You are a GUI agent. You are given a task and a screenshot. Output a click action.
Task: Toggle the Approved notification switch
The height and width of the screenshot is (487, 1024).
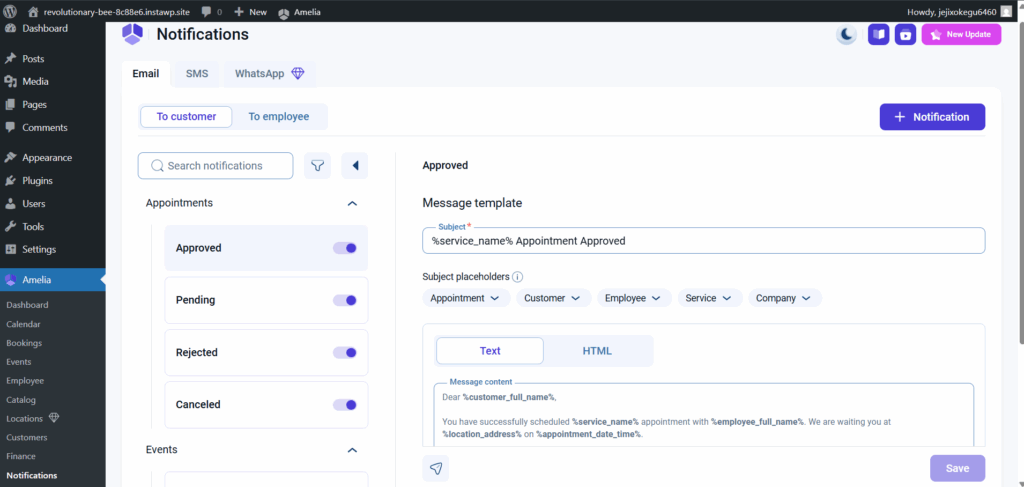(x=345, y=248)
